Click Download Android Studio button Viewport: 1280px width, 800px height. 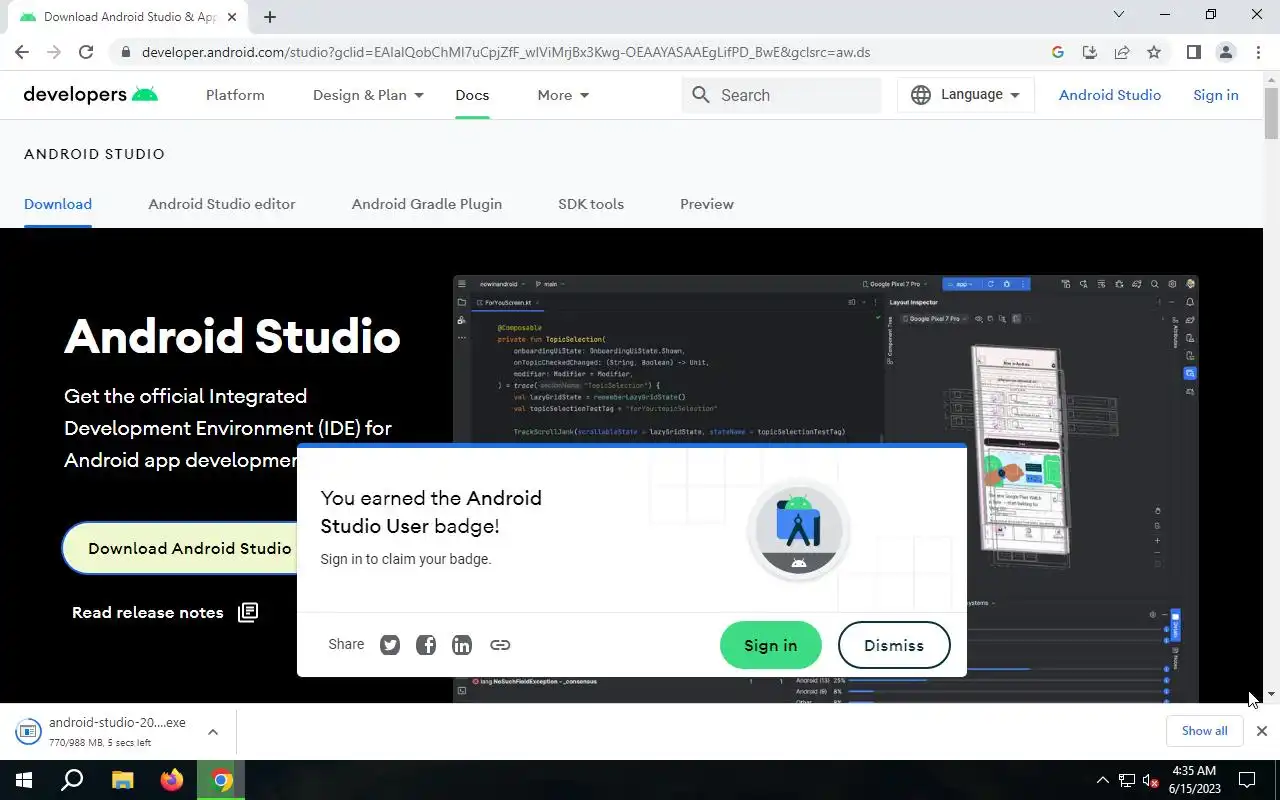pyautogui.click(x=181, y=548)
